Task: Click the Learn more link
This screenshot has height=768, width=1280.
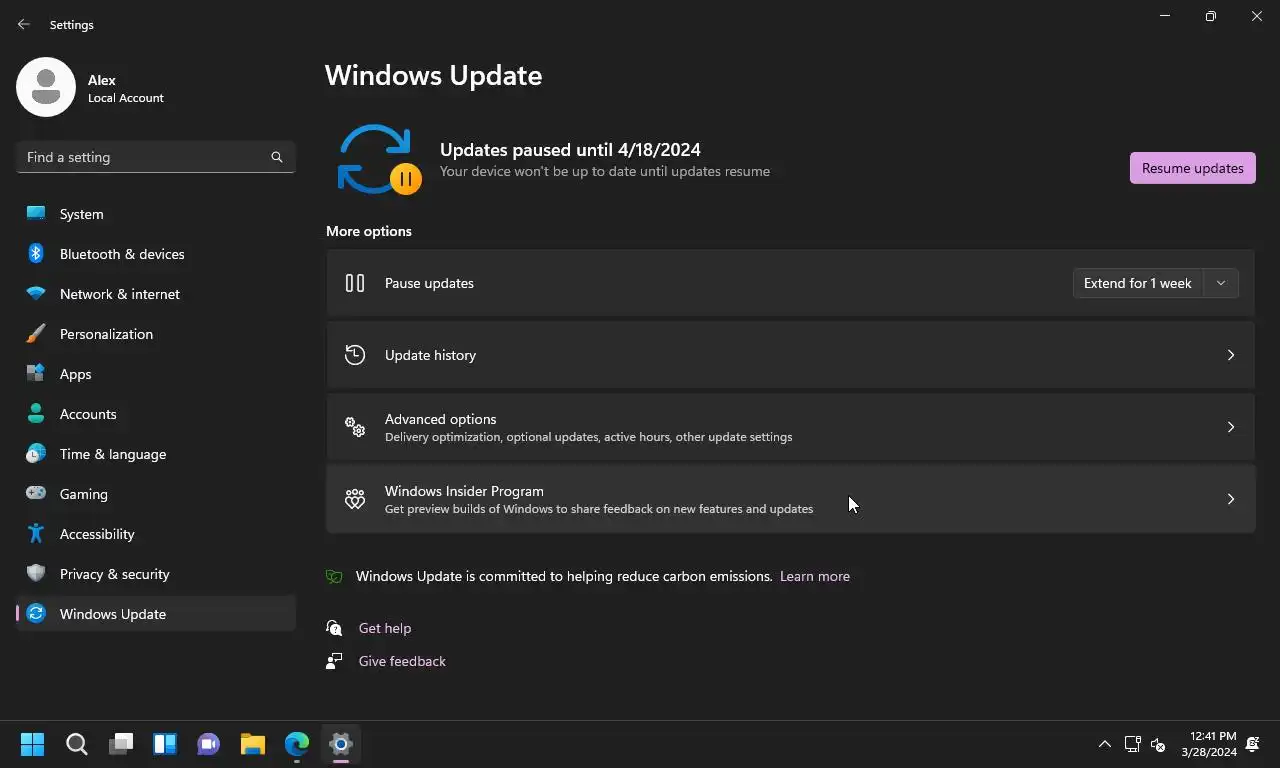Action: (815, 577)
